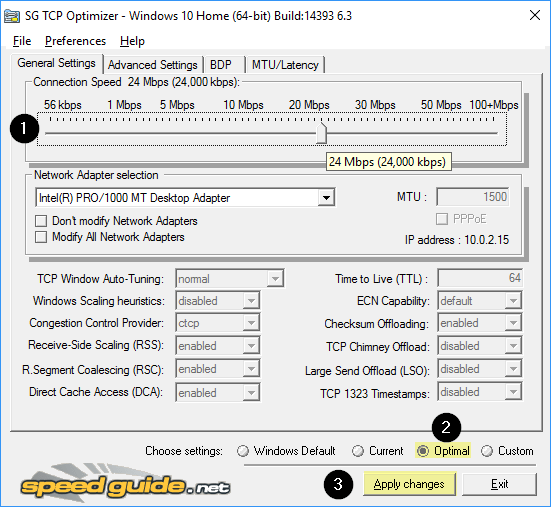Screen dimensions: 551x507
Task: Enable Don't modify Network Adapters checkbox
Action: click(41, 221)
